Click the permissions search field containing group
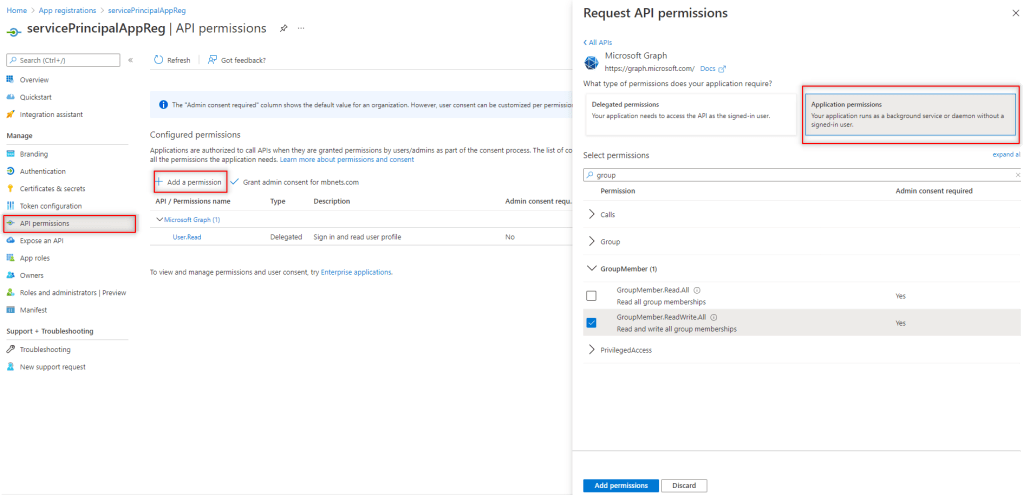 (800, 174)
